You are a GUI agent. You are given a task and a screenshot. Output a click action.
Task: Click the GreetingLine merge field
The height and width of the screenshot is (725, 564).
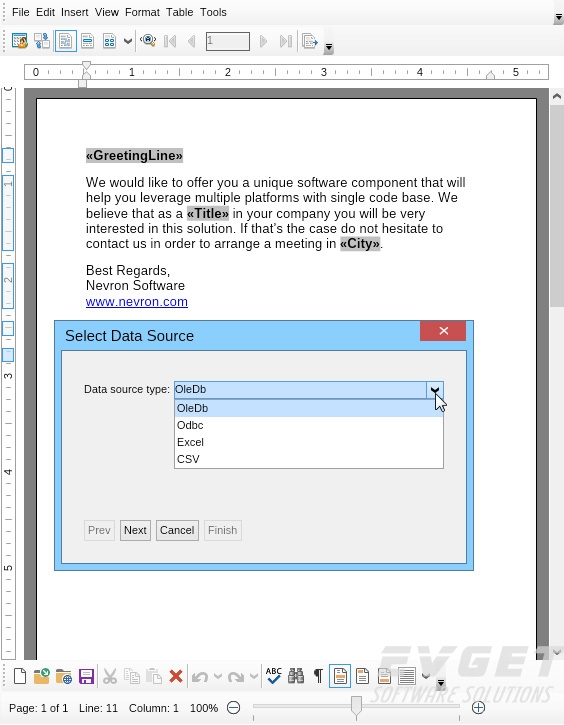[x=135, y=155]
